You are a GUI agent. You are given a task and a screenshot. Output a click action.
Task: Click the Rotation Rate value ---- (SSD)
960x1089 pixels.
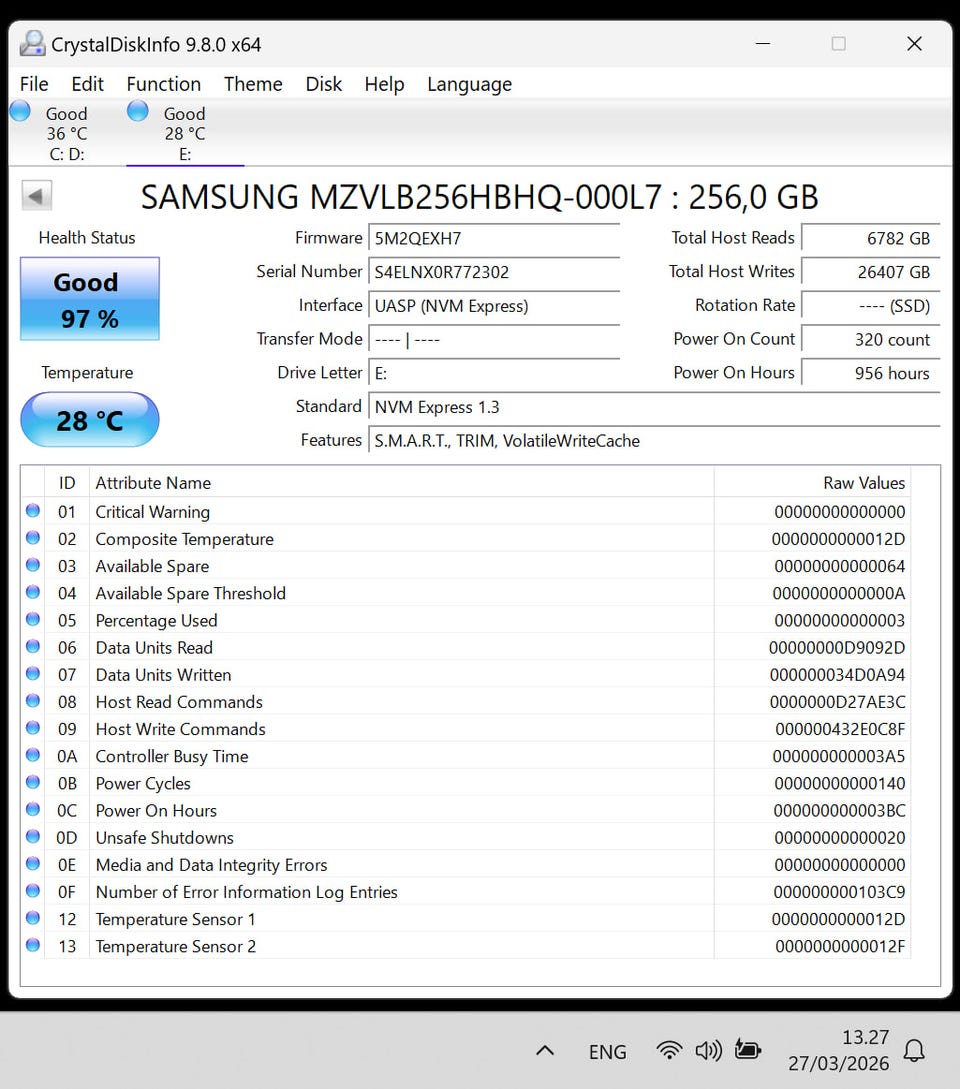point(870,306)
